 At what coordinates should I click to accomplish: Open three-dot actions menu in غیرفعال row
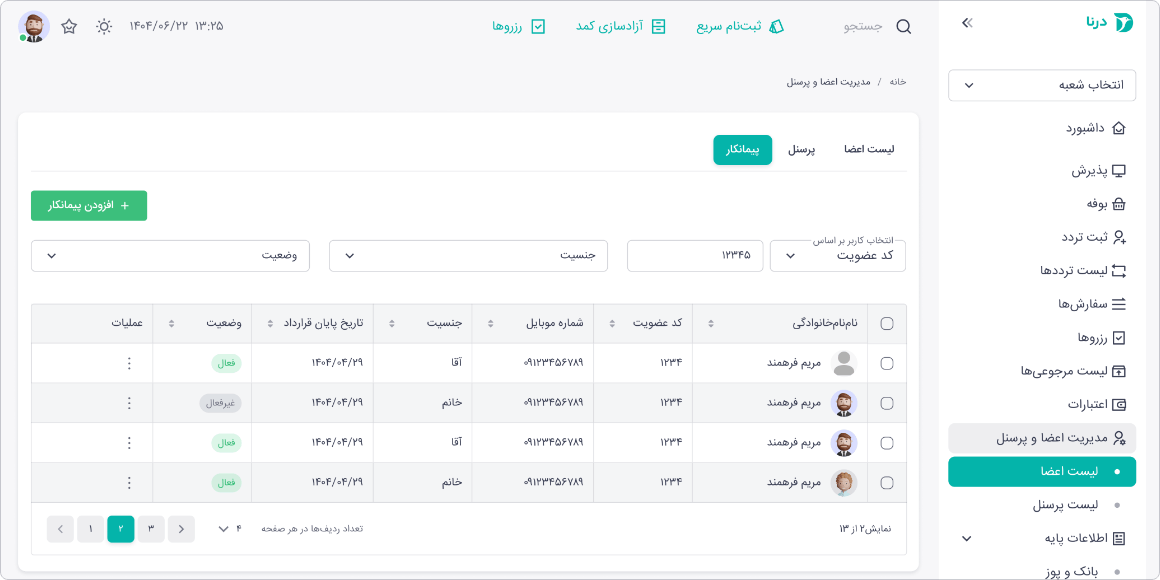point(129,403)
